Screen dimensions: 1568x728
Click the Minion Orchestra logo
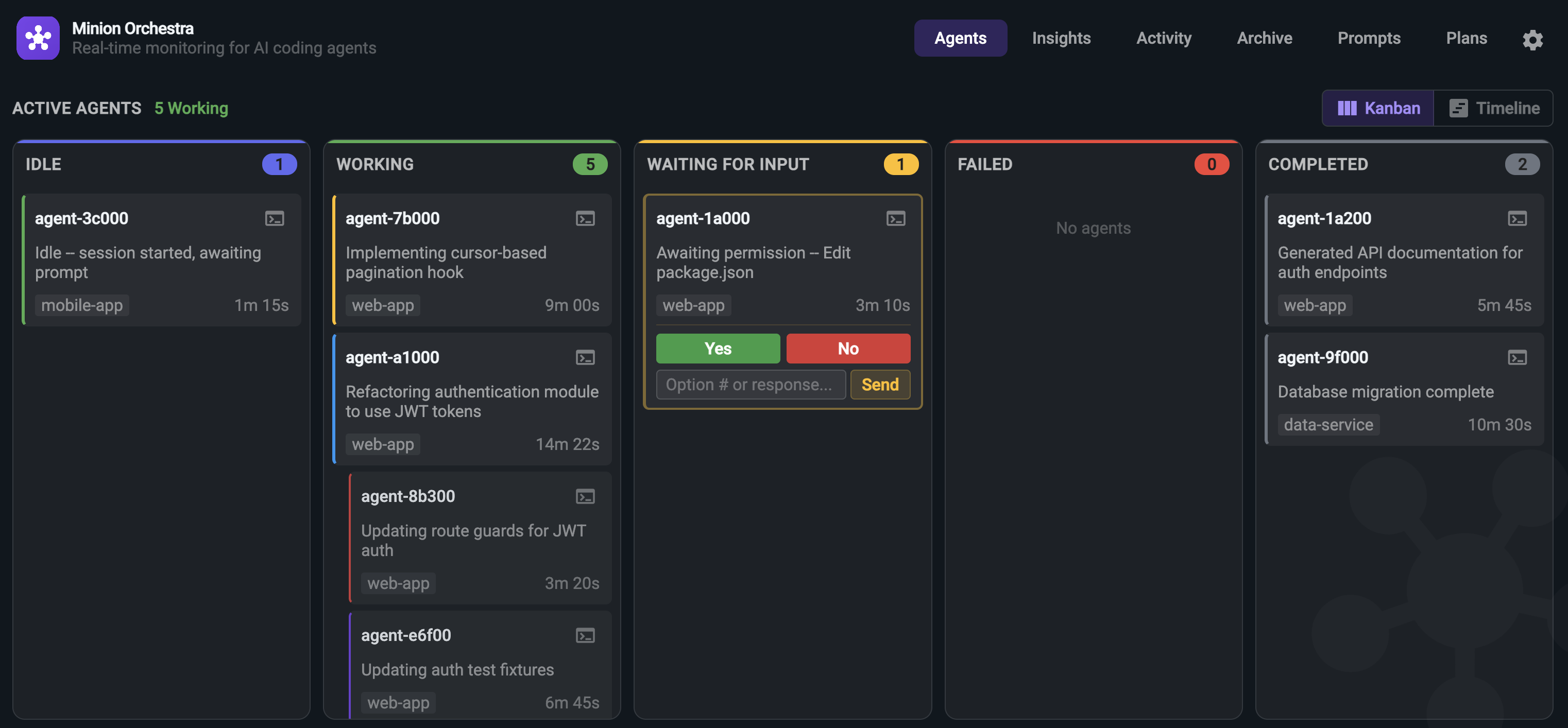38,38
